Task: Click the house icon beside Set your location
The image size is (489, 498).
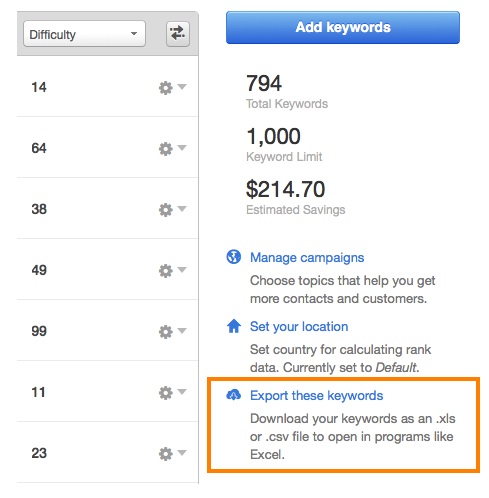Action: [x=234, y=326]
